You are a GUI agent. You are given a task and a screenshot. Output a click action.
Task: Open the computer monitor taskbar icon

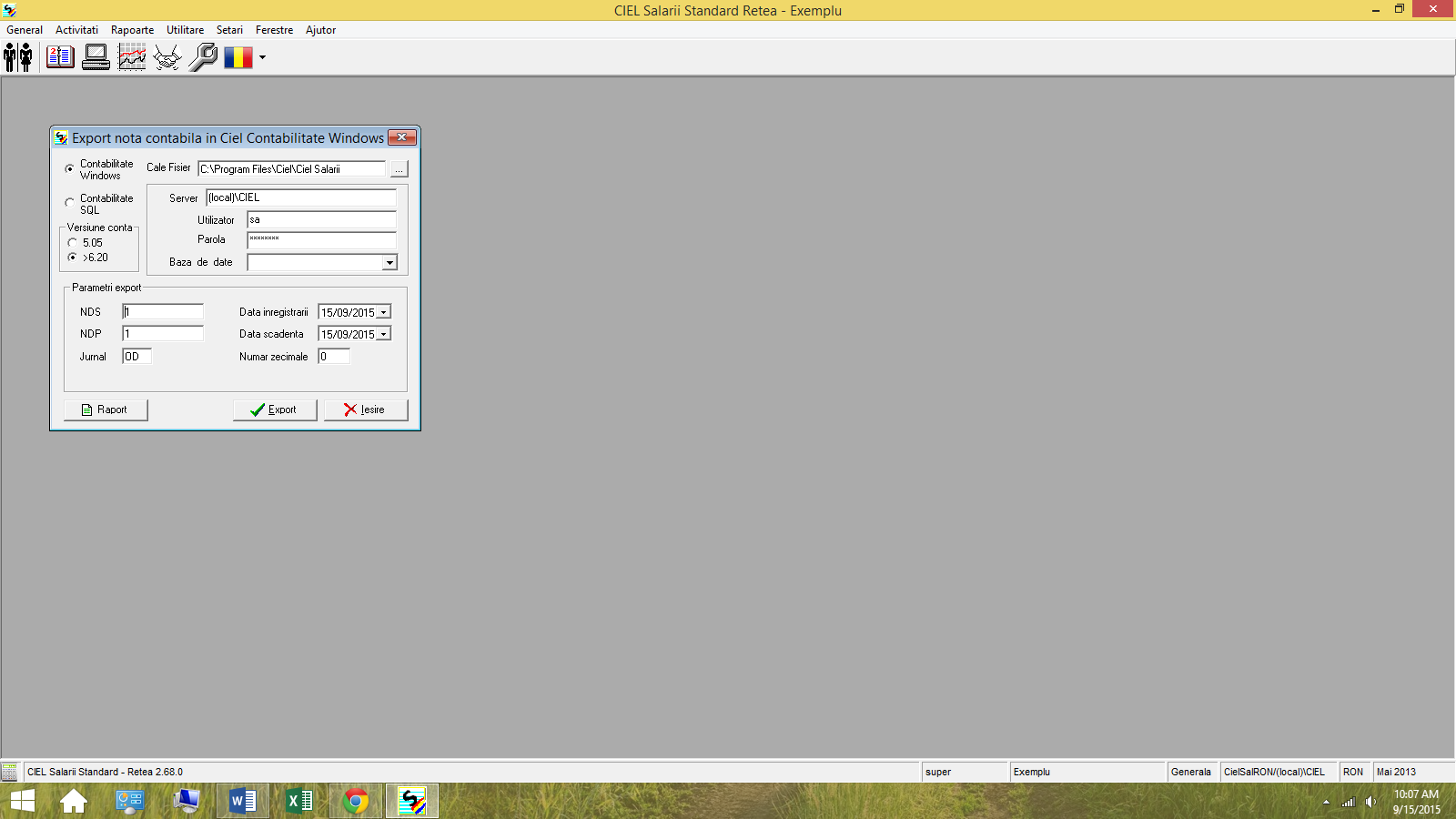187,801
